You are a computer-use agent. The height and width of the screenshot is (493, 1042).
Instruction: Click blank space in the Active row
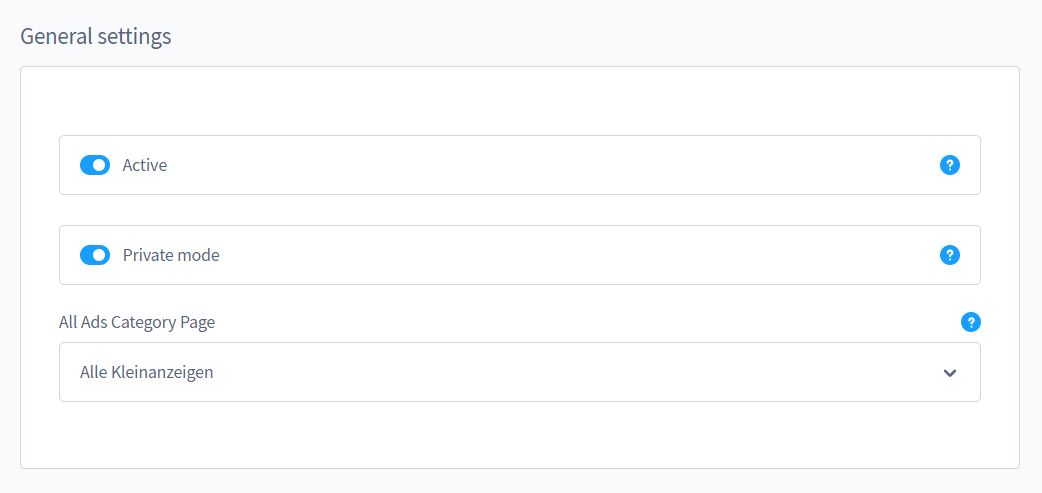(550, 165)
